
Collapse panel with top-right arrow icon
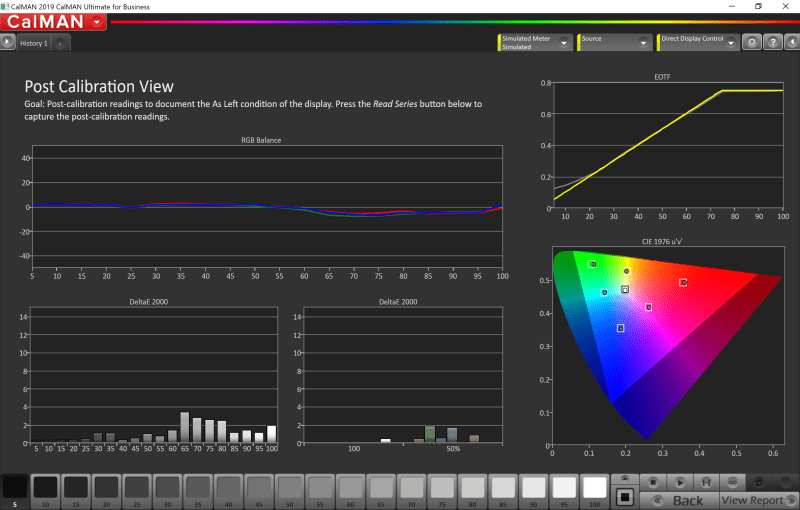click(790, 43)
